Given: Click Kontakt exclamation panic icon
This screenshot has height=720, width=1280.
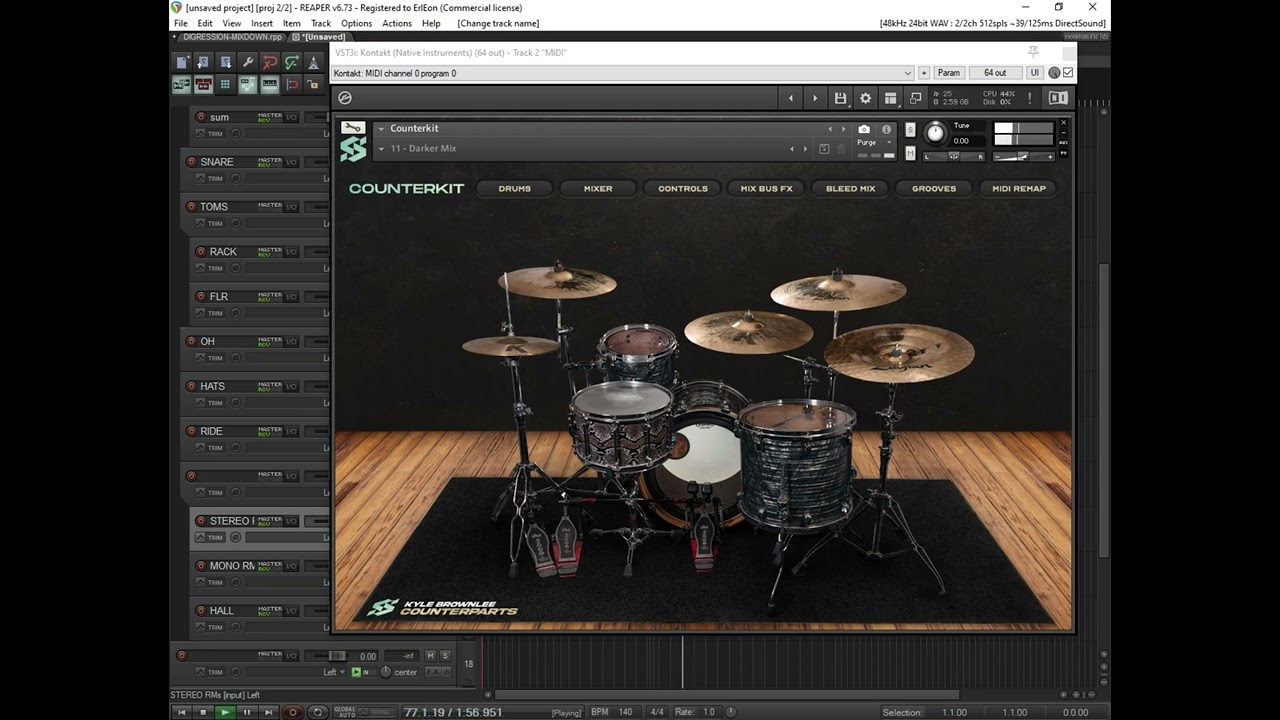Looking at the screenshot, I should click(1029, 98).
